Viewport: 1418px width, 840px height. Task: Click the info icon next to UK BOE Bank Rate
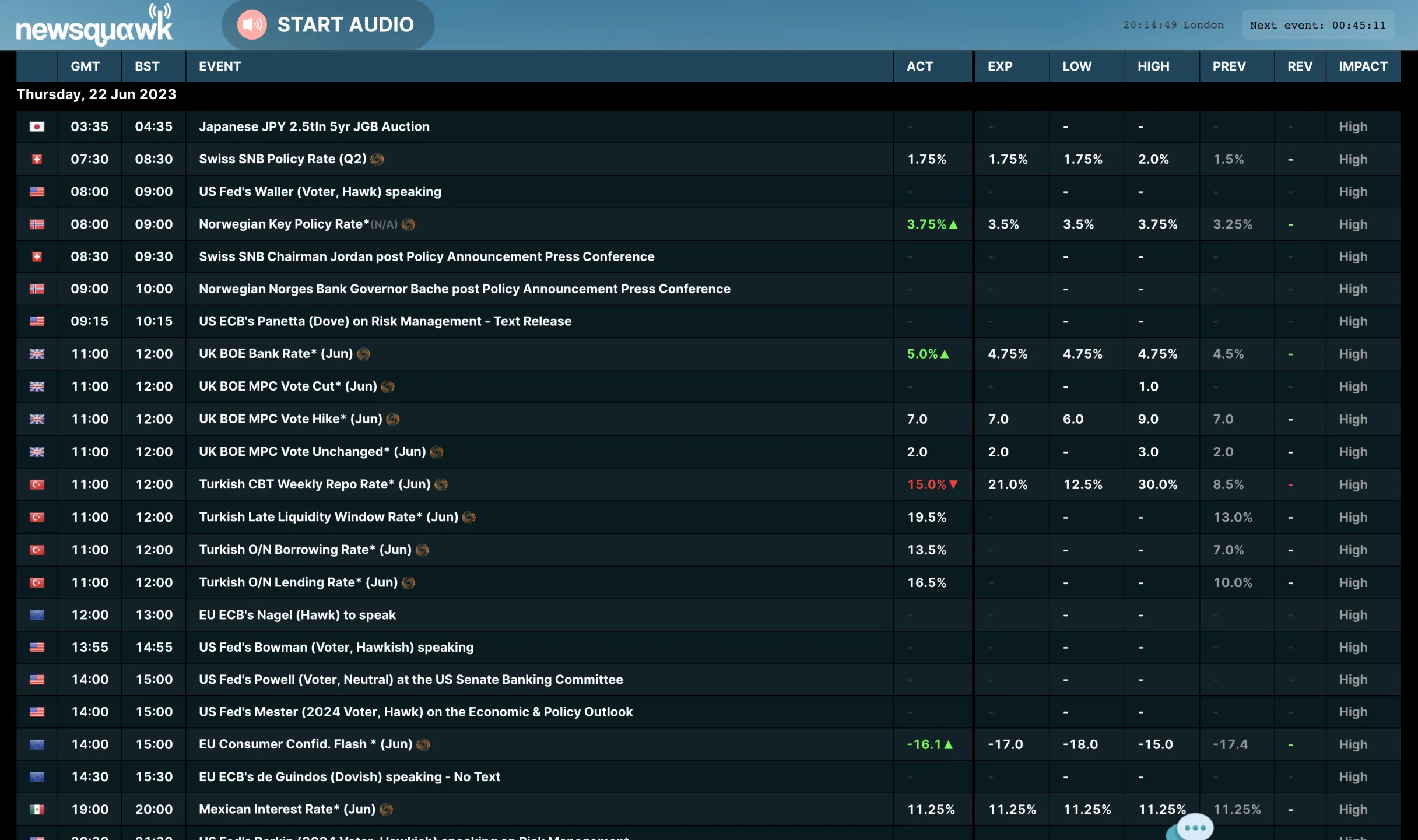363,354
